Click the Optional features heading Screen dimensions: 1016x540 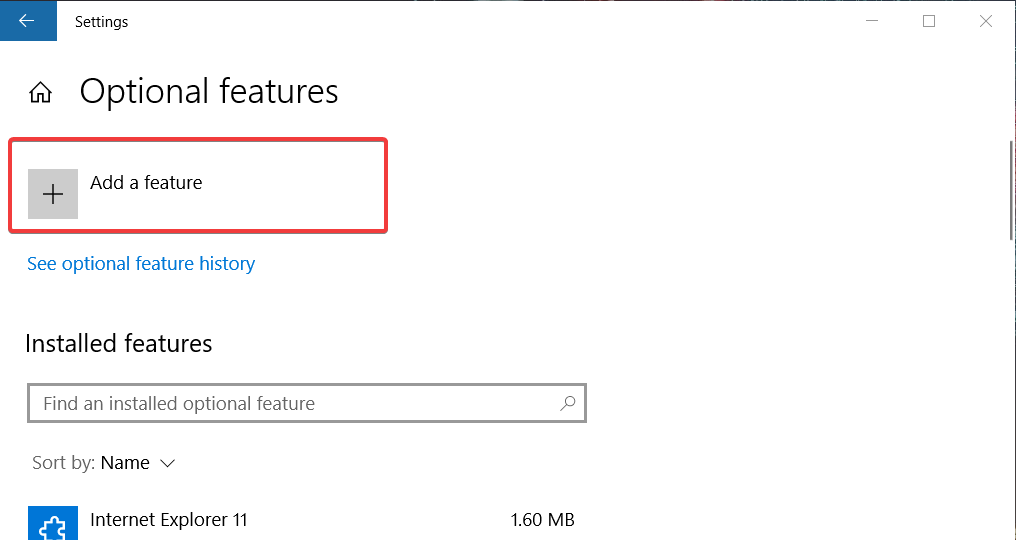pos(209,91)
